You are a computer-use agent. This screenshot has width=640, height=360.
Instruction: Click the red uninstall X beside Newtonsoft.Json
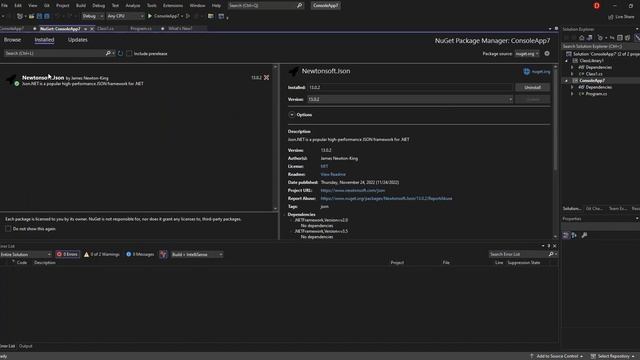267,78
